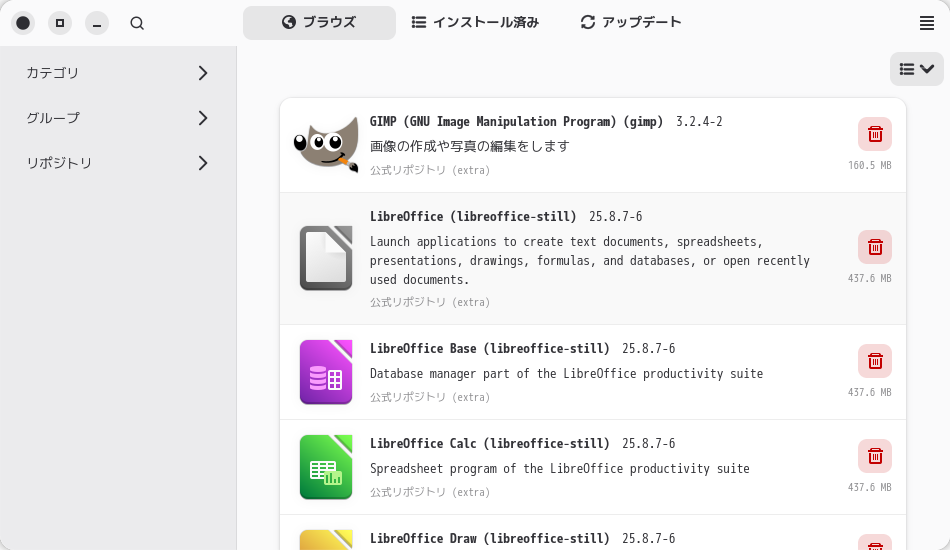Click the LibreOffice Base purple icon

(x=326, y=372)
